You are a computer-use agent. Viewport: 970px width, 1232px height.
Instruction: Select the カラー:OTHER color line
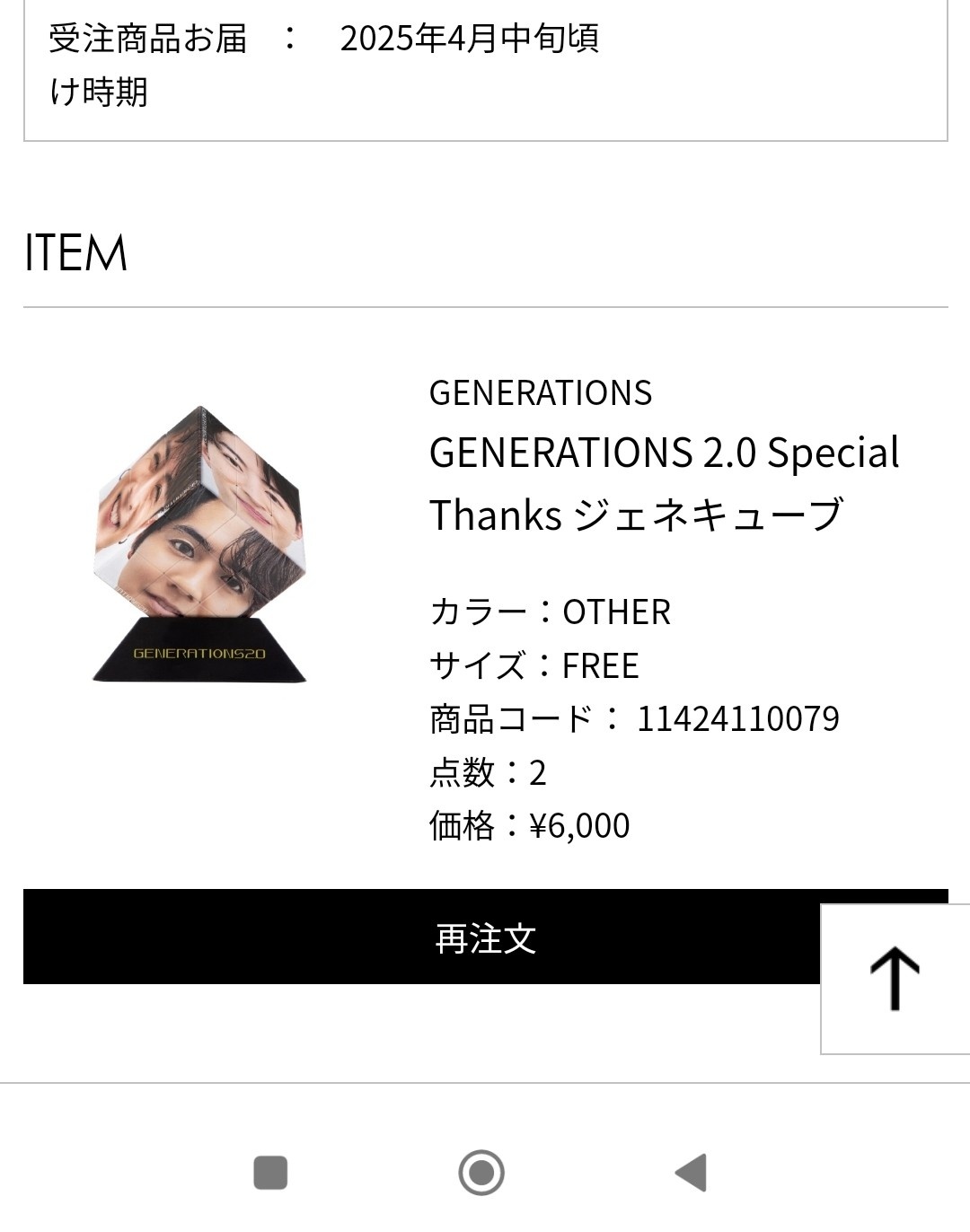click(x=550, y=612)
